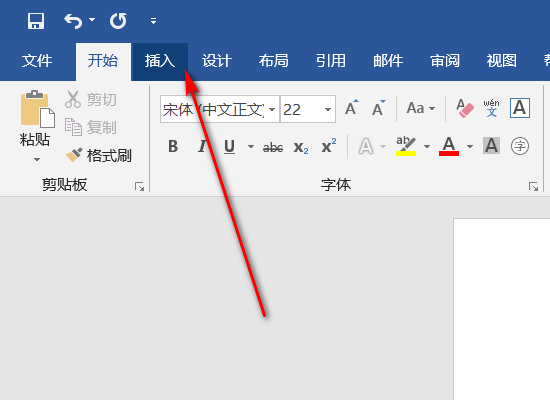Toggle strikethrough abc formatting

click(x=273, y=147)
